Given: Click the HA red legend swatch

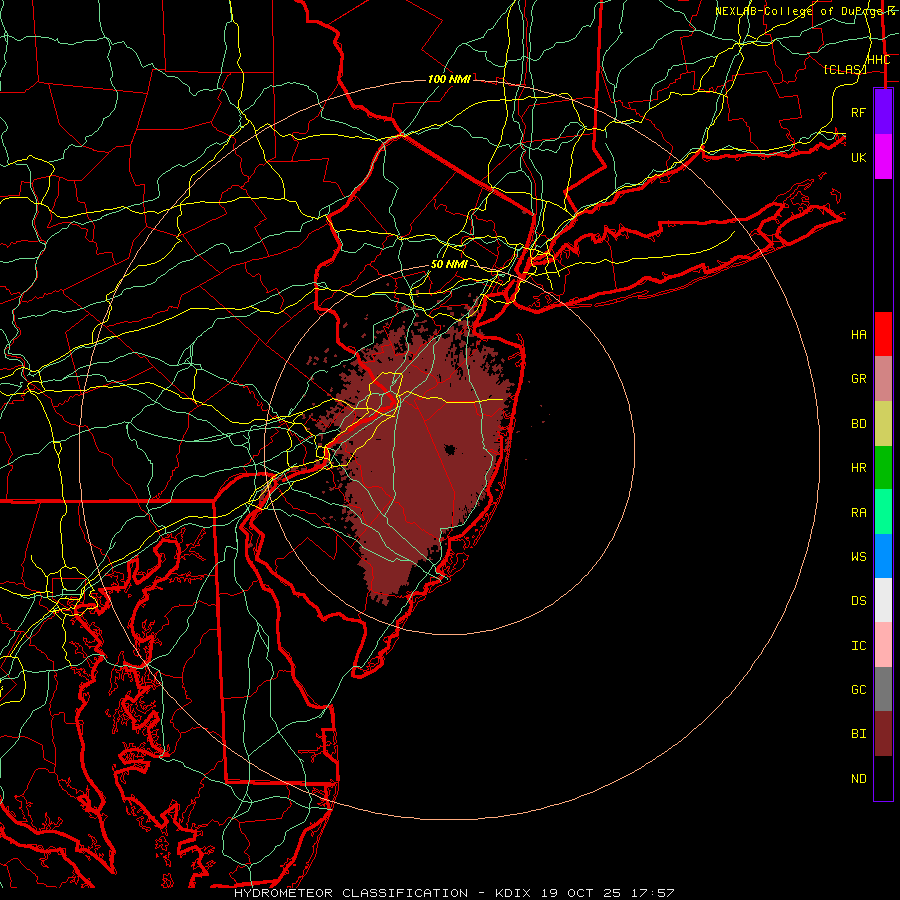Looking at the screenshot, I should (883, 334).
